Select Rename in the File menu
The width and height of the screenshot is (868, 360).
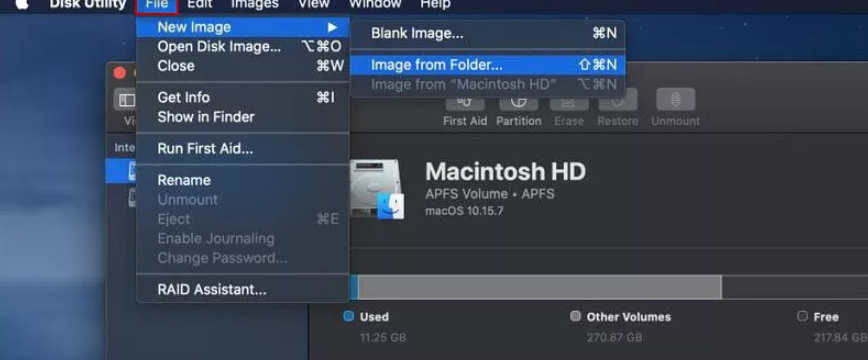[243, 181]
